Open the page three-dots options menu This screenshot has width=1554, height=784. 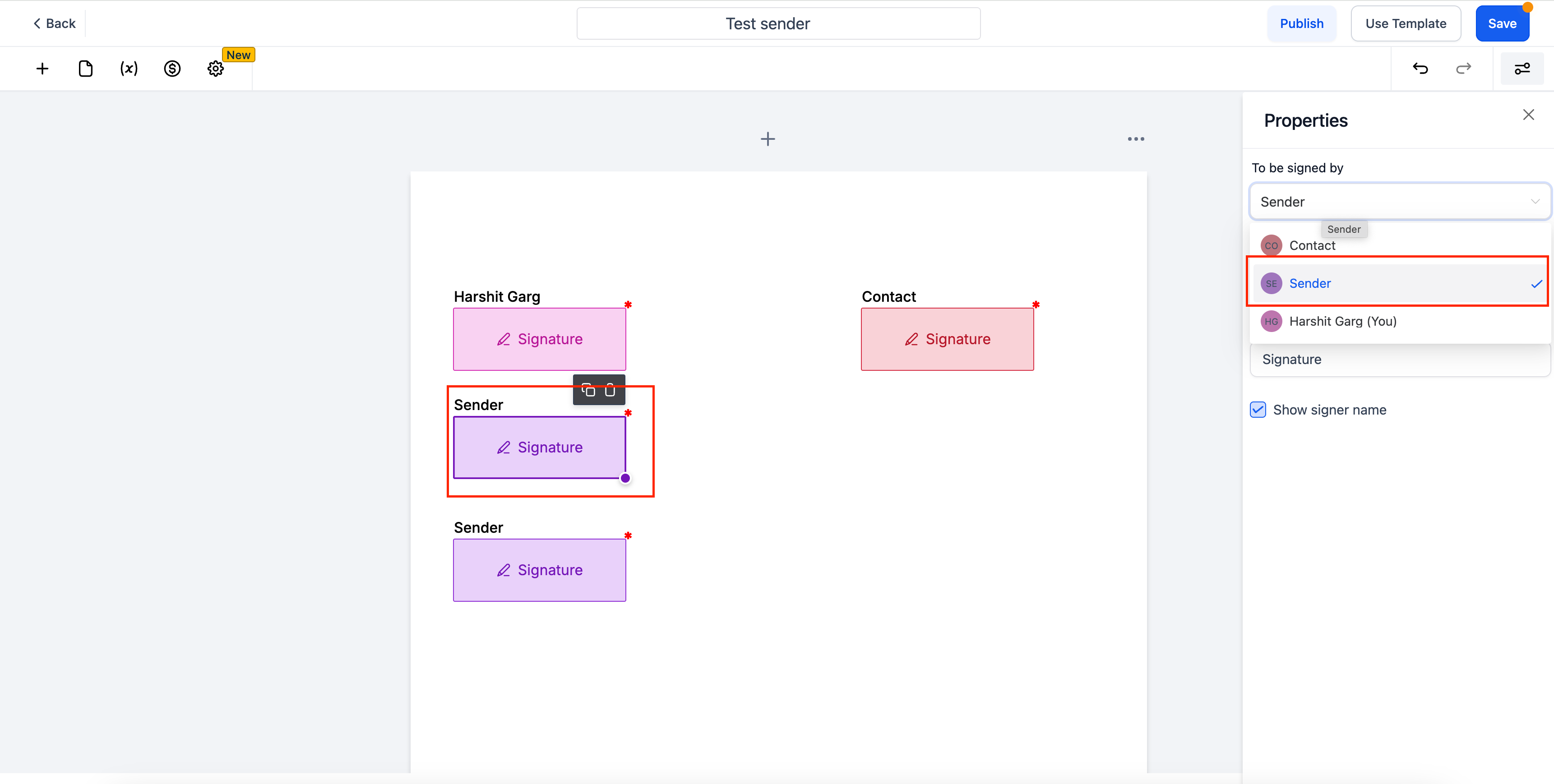click(1136, 139)
